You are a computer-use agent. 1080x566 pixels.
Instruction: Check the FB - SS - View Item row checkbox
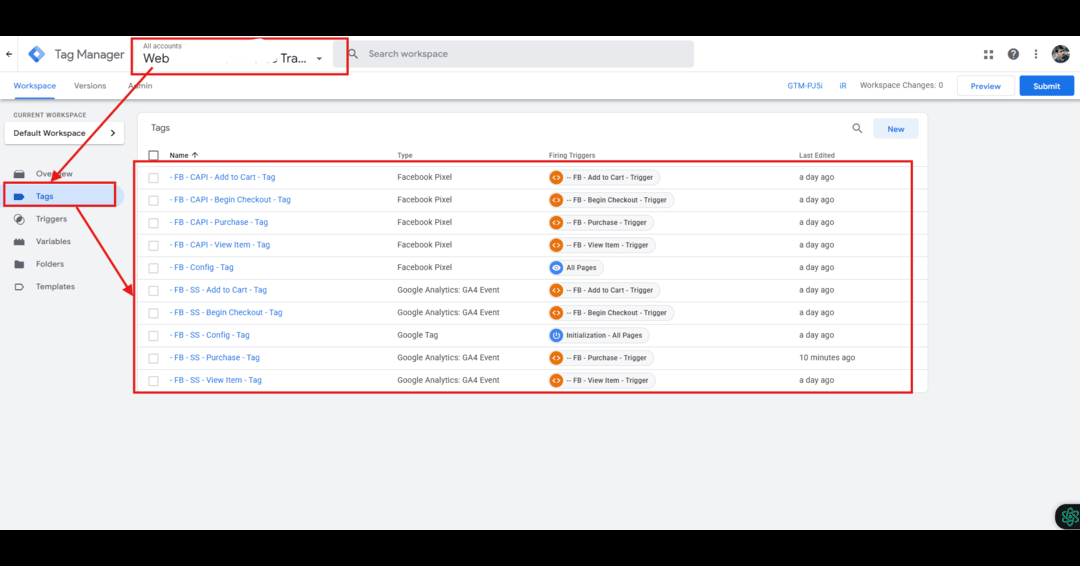click(154, 381)
